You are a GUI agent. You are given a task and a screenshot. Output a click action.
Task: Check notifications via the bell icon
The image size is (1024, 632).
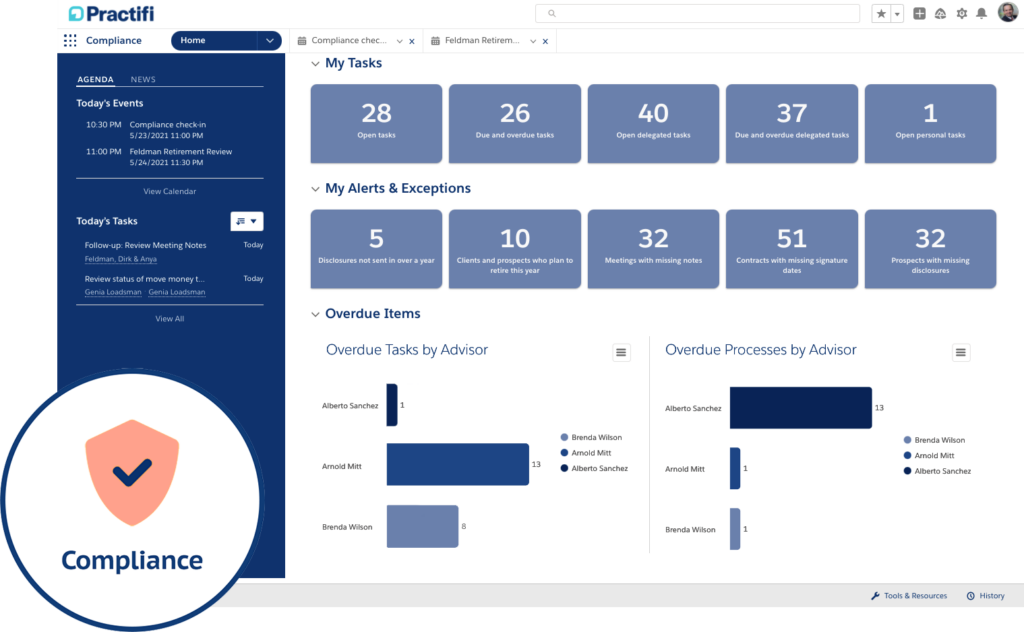tap(984, 14)
